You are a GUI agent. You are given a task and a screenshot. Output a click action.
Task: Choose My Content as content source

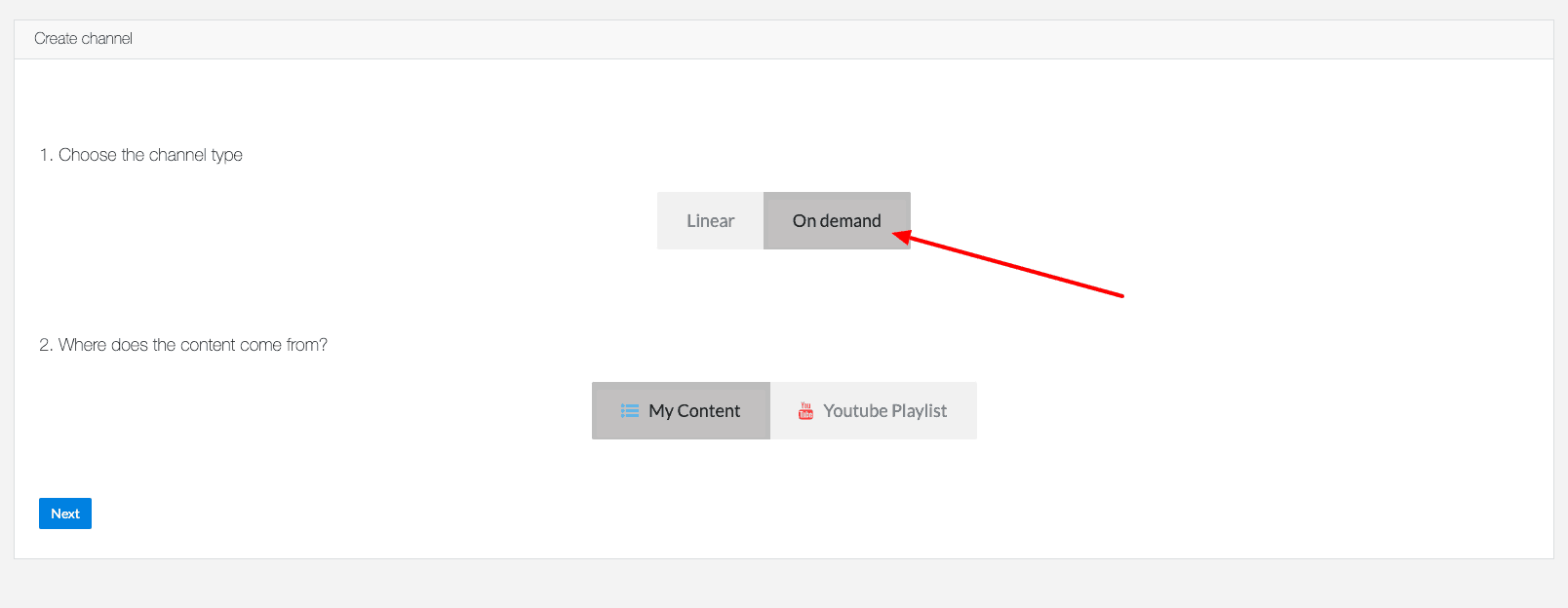(x=681, y=410)
